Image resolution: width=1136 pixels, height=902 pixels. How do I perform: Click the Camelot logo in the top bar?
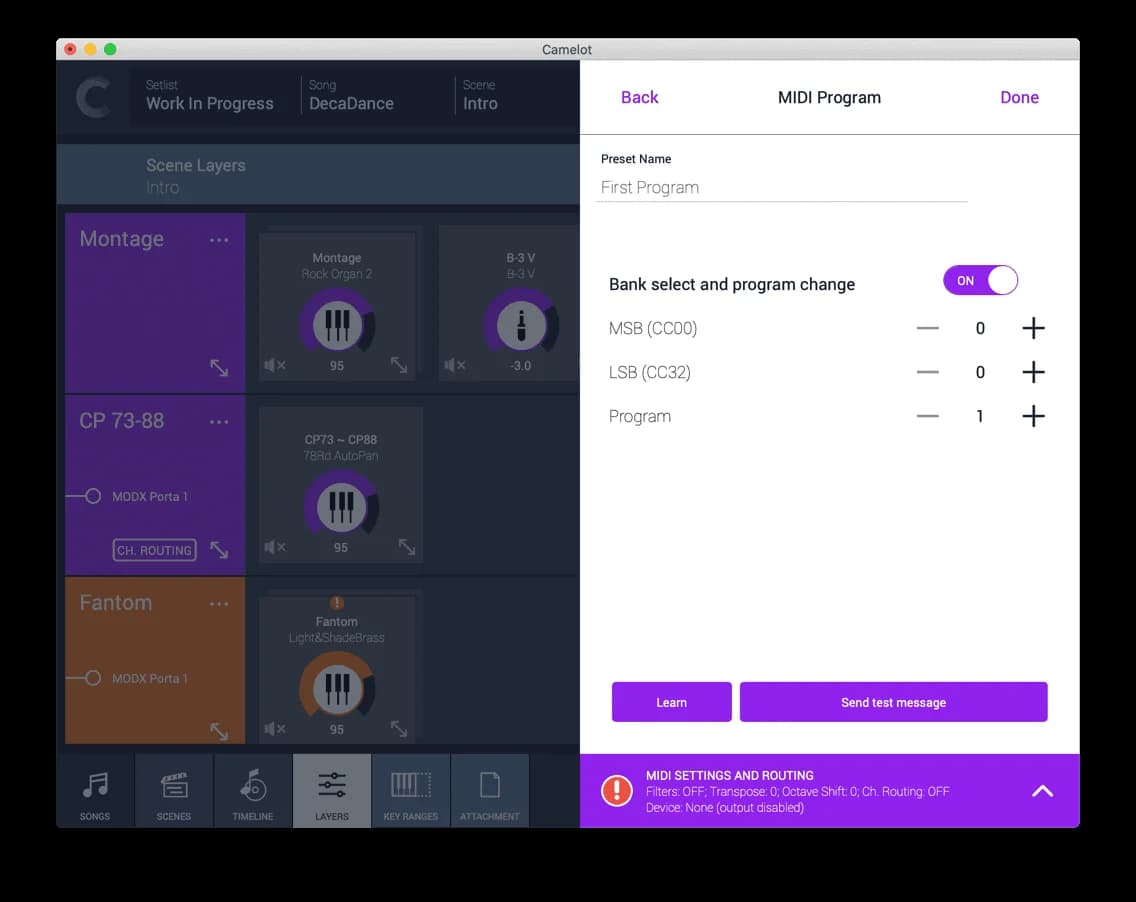(x=94, y=97)
